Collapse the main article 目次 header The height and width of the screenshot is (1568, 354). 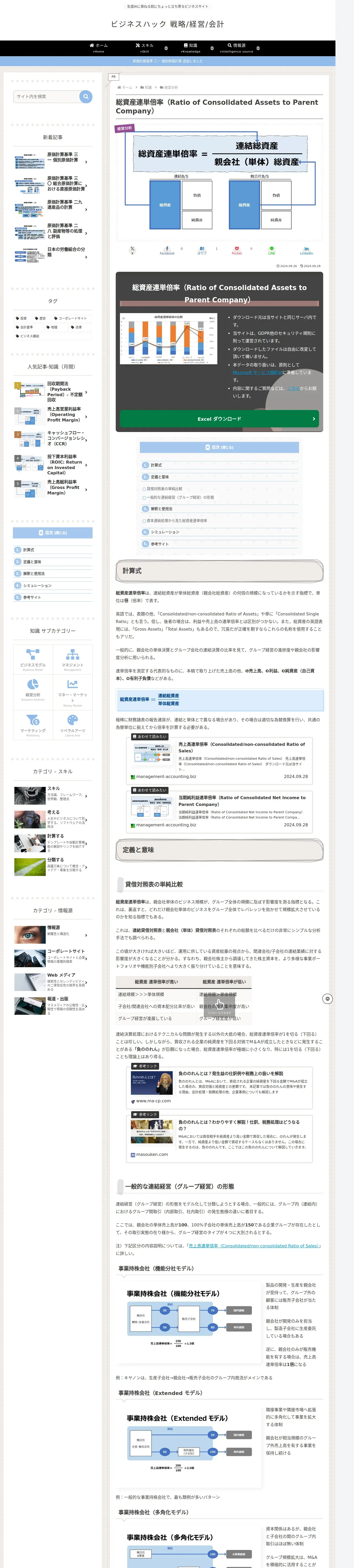219,447
